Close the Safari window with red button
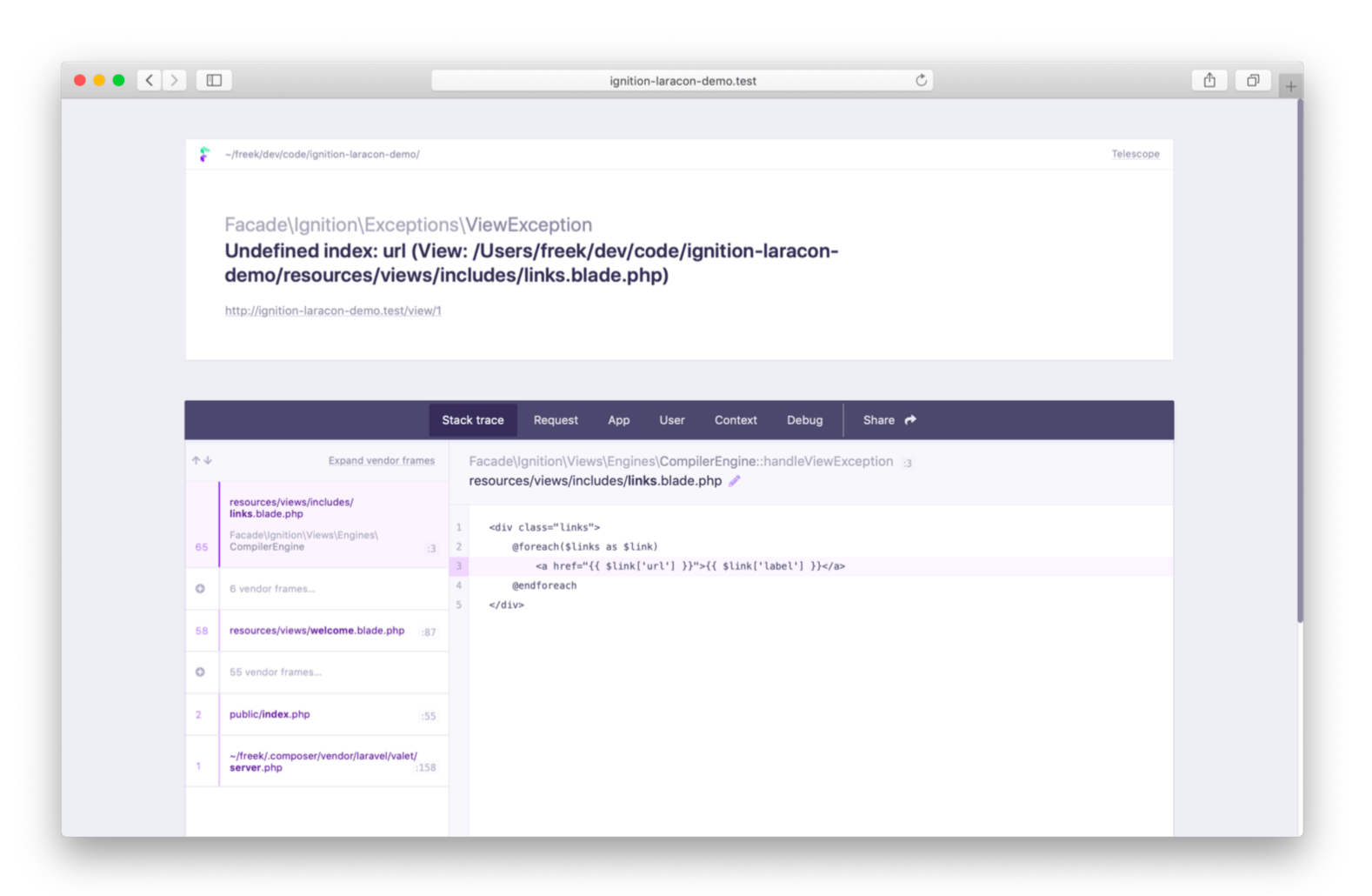This screenshot has width=1372, height=896. pos(80,80)
